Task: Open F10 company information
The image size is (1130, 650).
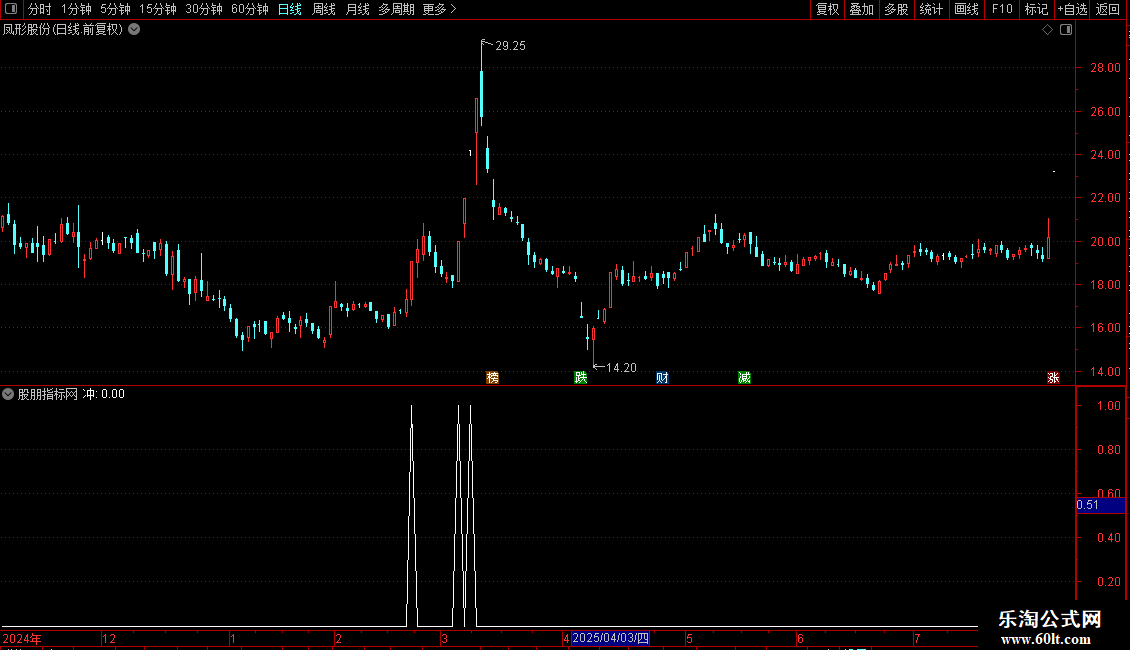Action: click(1002, 9)
